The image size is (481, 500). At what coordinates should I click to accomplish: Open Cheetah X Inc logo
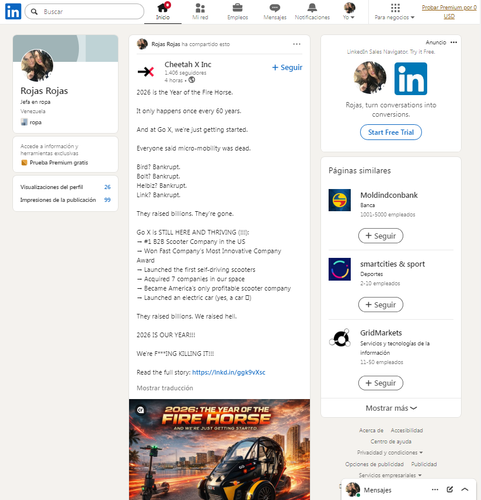pyautogui.click(x=146, y=71)
